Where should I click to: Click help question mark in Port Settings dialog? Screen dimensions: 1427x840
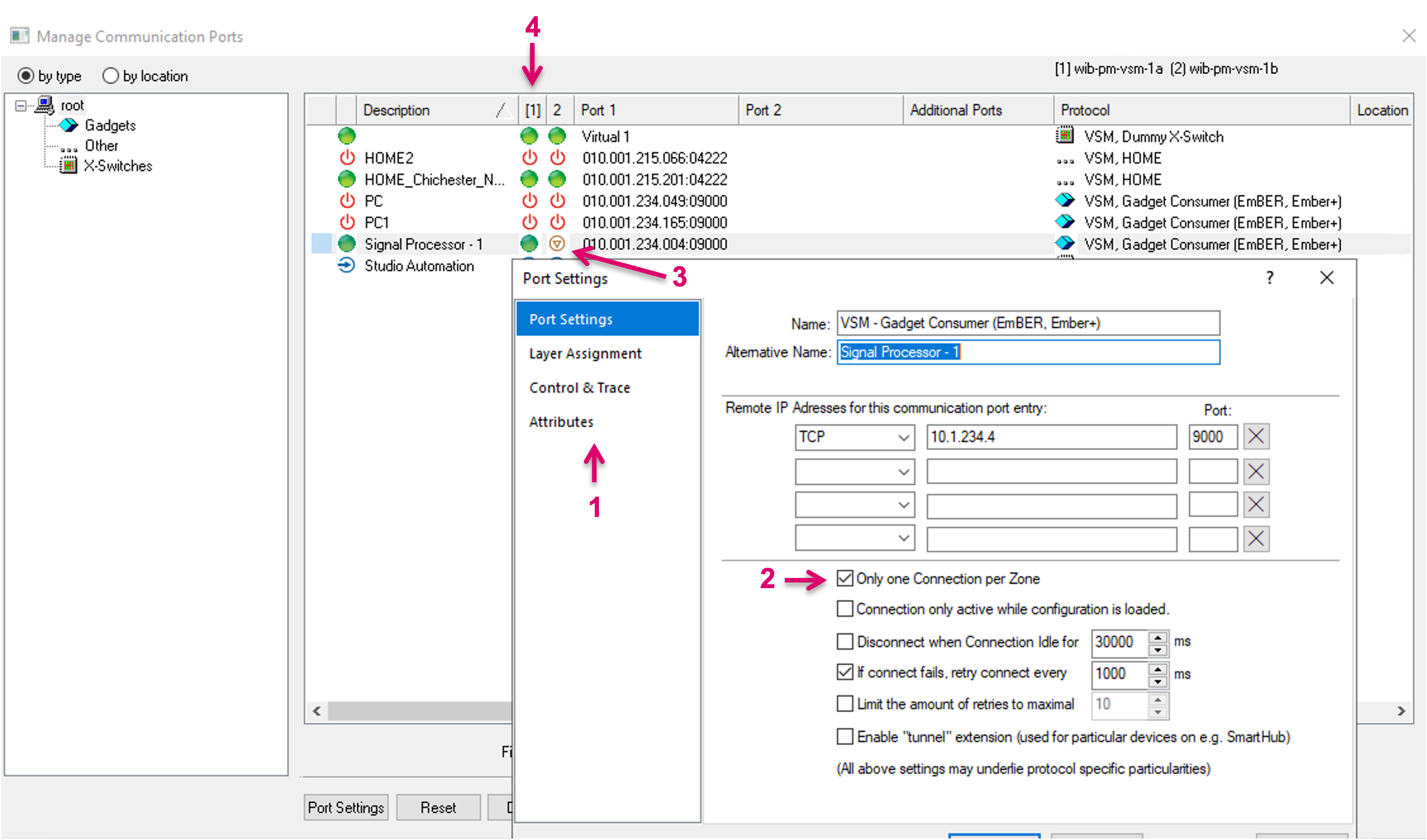[1270, 278]
